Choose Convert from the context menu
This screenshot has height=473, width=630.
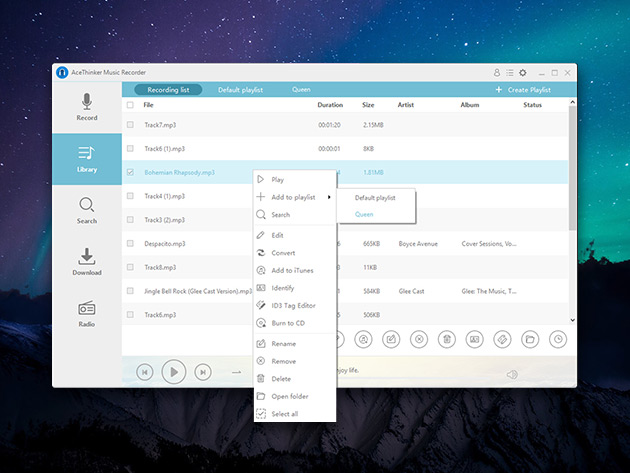point(295,253)
